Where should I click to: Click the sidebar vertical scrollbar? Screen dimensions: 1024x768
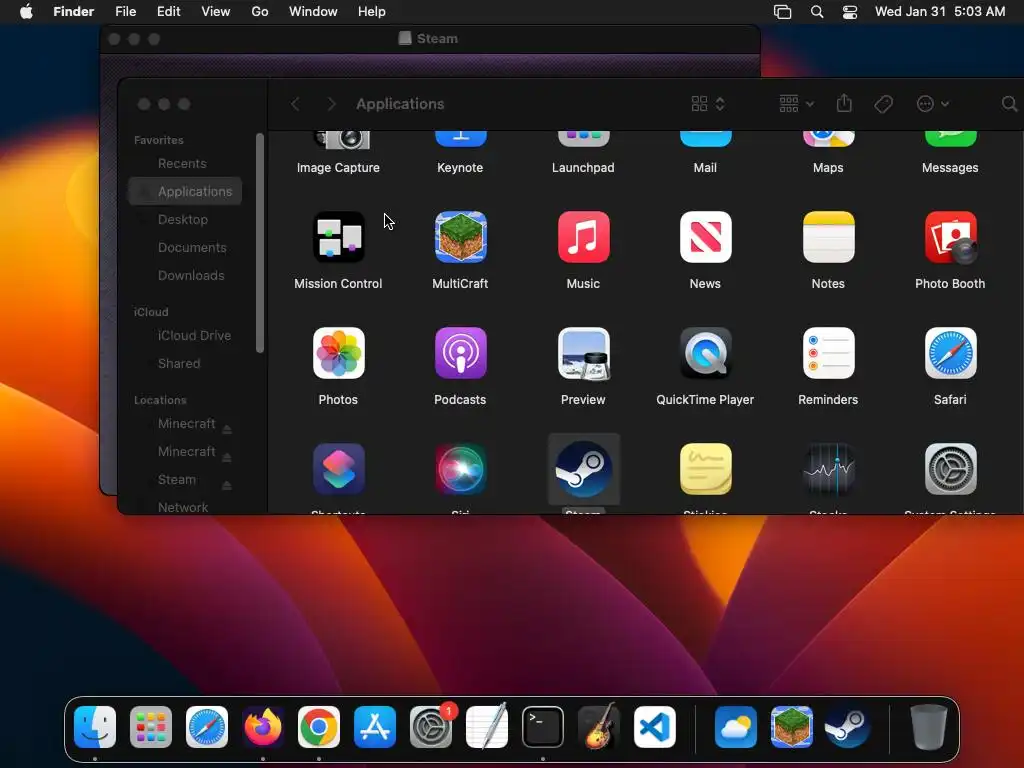(260, 243)
